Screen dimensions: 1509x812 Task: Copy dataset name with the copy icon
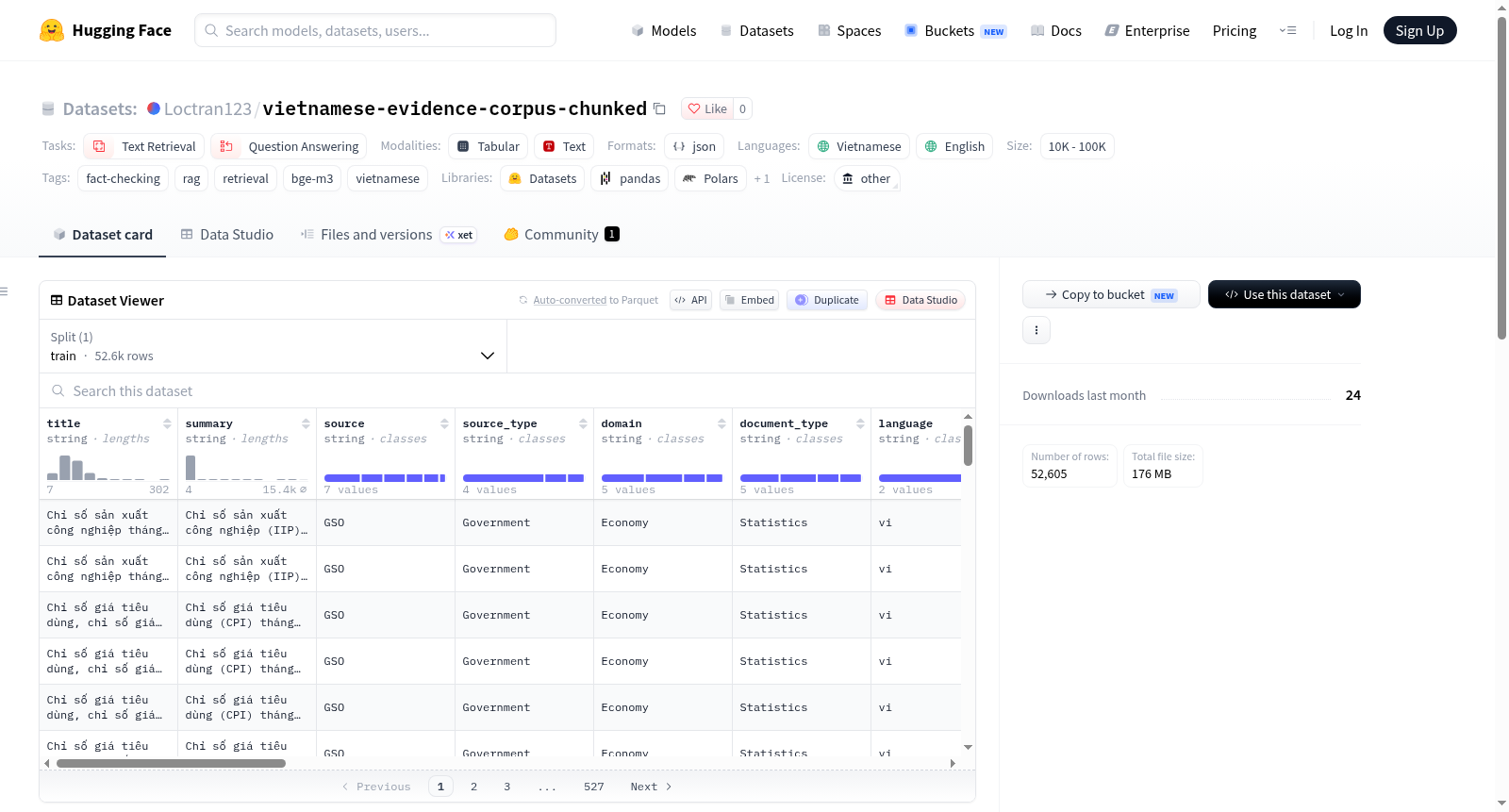pyautogui.click(x=659, y=109)
